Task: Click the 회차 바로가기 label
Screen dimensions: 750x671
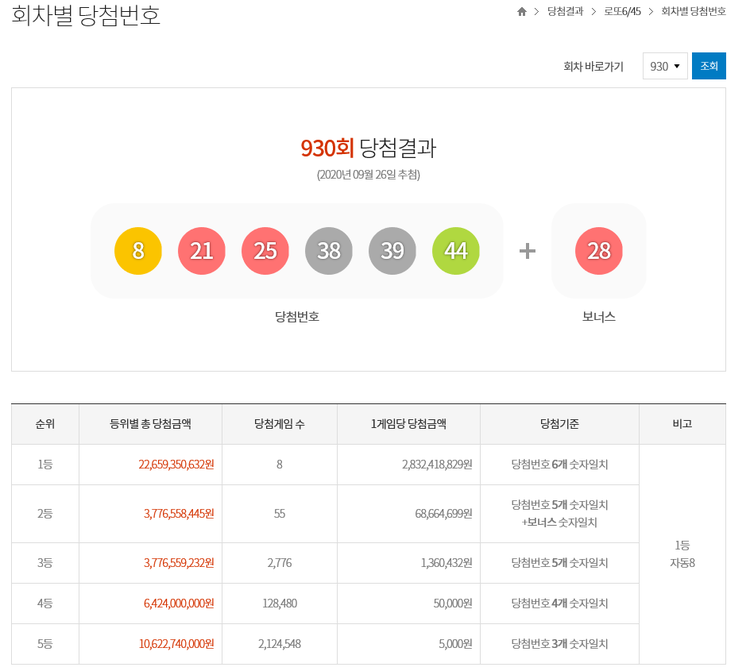Action: point(593,66)
